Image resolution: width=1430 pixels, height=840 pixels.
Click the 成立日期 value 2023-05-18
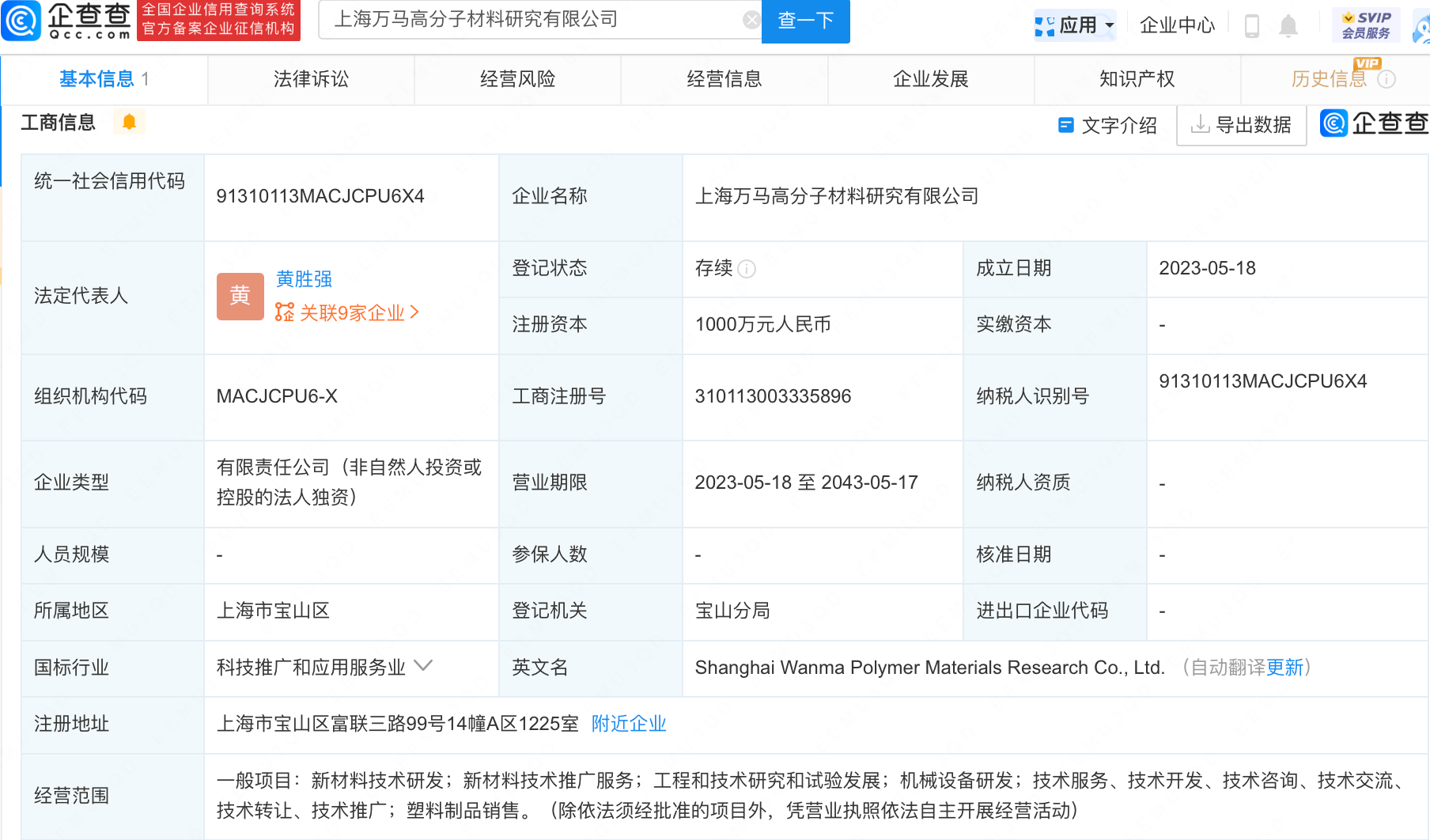coord(1207,268)
